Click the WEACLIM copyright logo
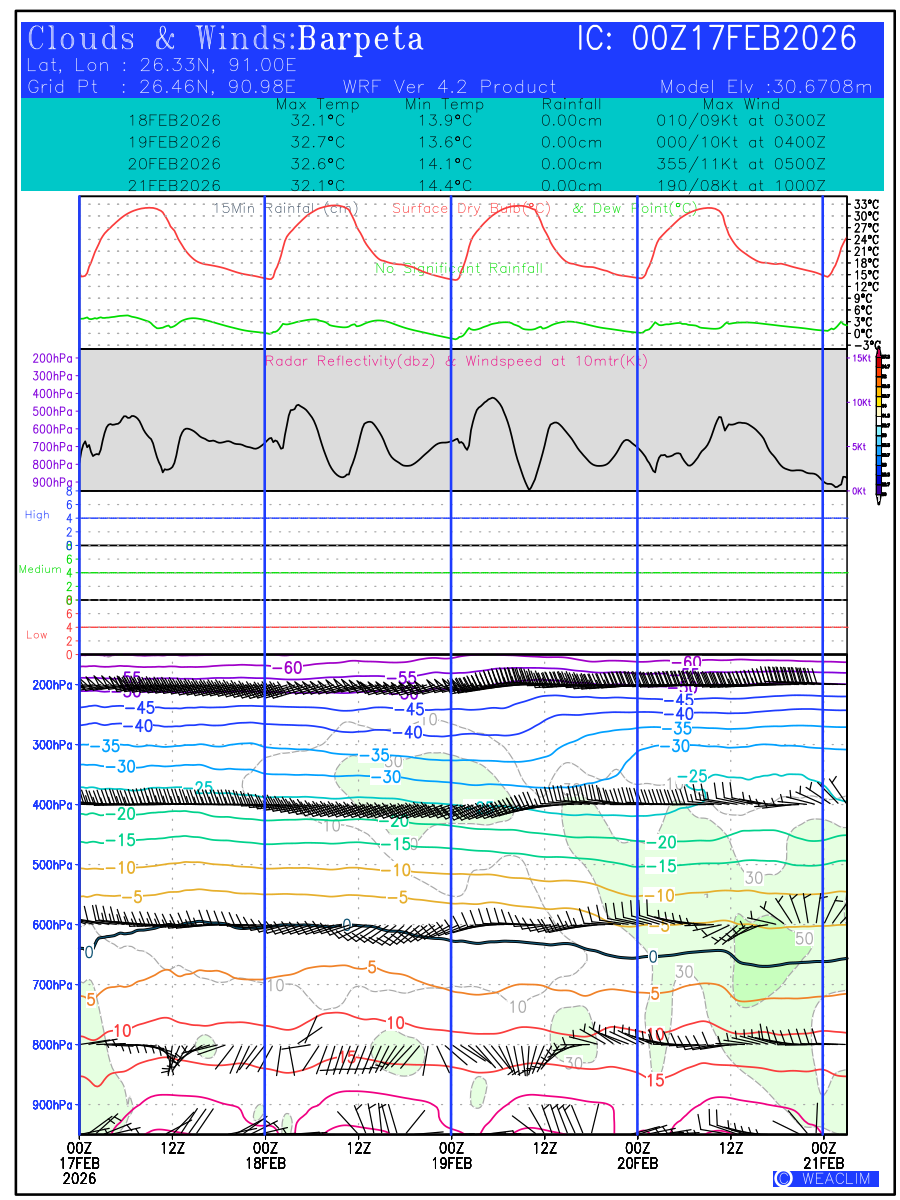 [x=825, y=1179]
